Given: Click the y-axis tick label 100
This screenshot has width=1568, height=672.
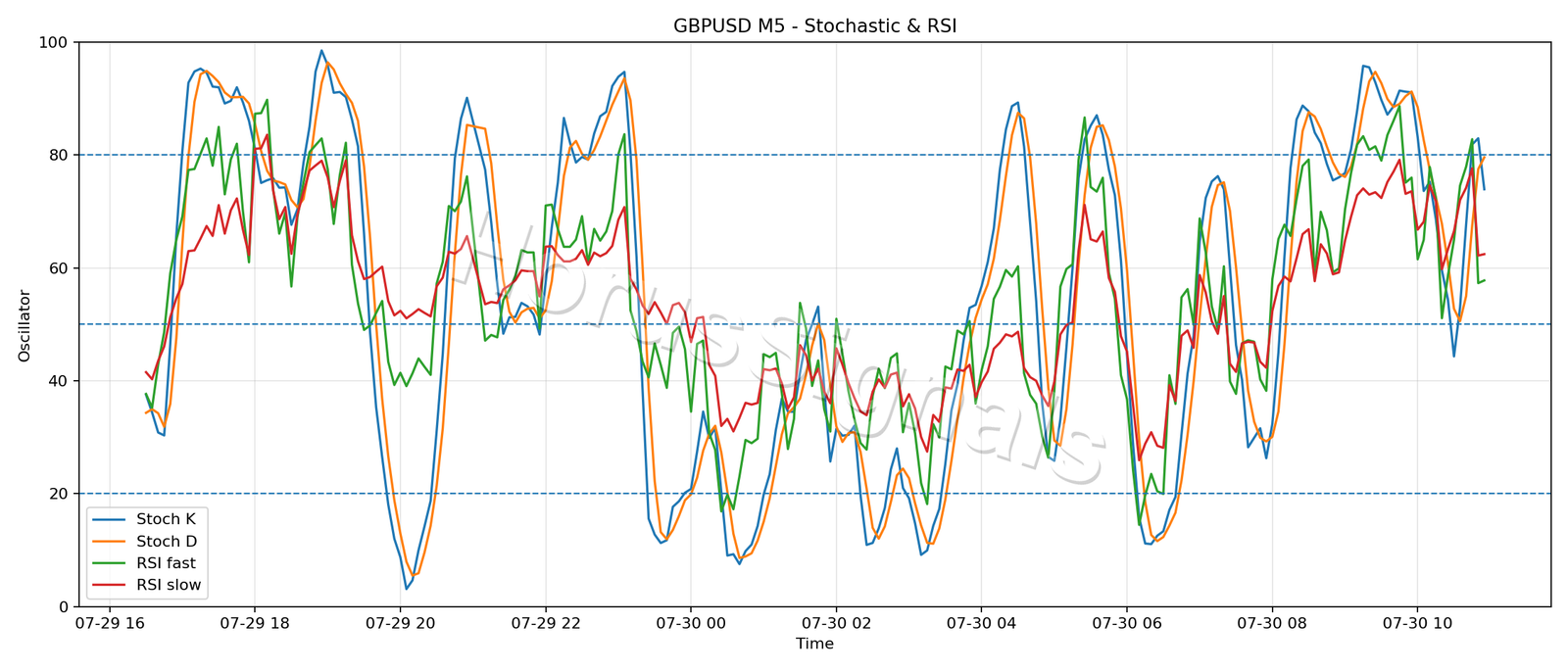Looking at the screenshot, I should (53, 43).
